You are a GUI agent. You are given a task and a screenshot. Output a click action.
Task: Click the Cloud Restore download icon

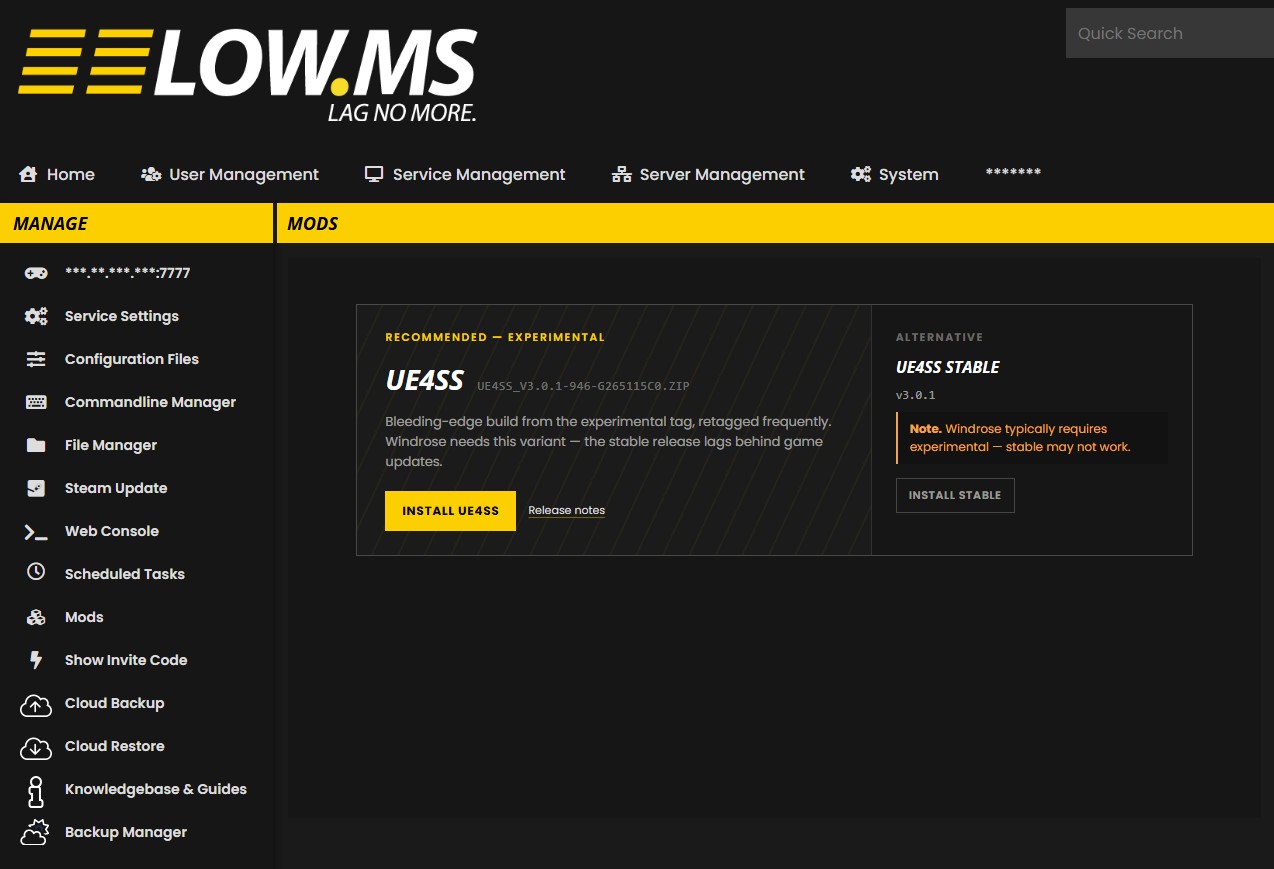(x=36, y=747)
